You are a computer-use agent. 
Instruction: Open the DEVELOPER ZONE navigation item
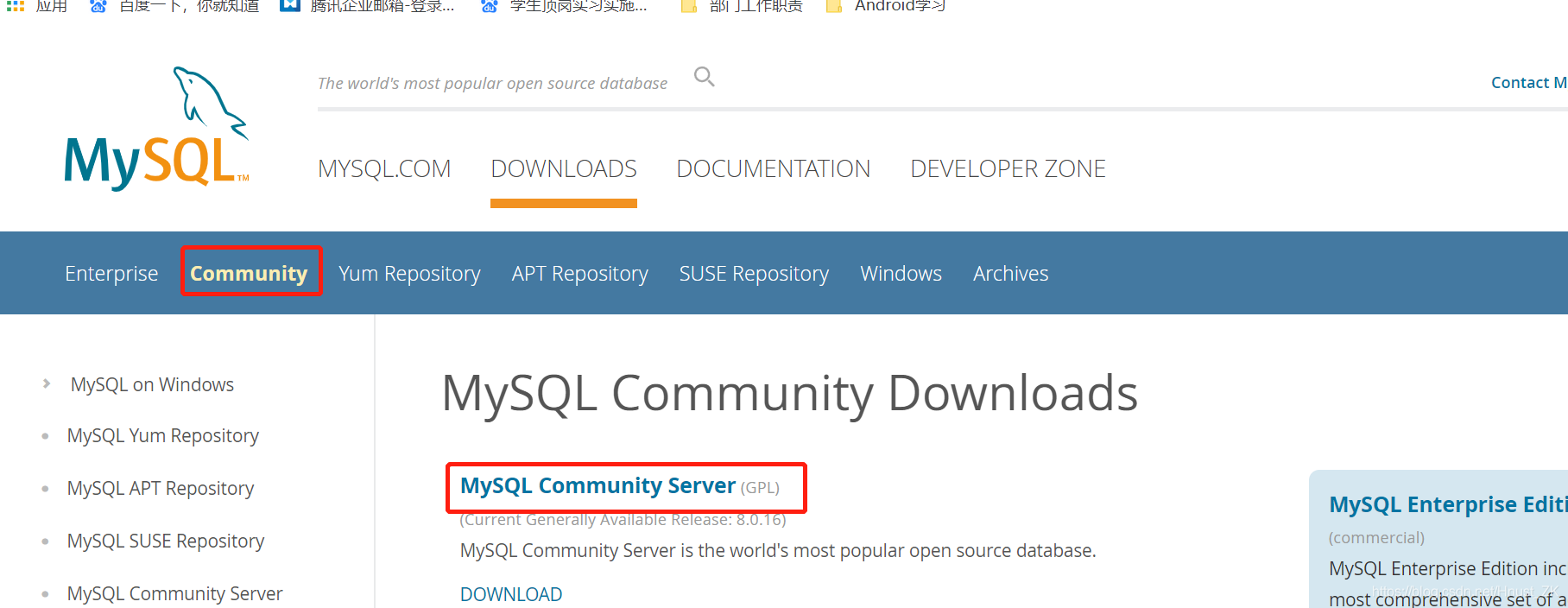pyautogui.click(x=1008, y=168)
